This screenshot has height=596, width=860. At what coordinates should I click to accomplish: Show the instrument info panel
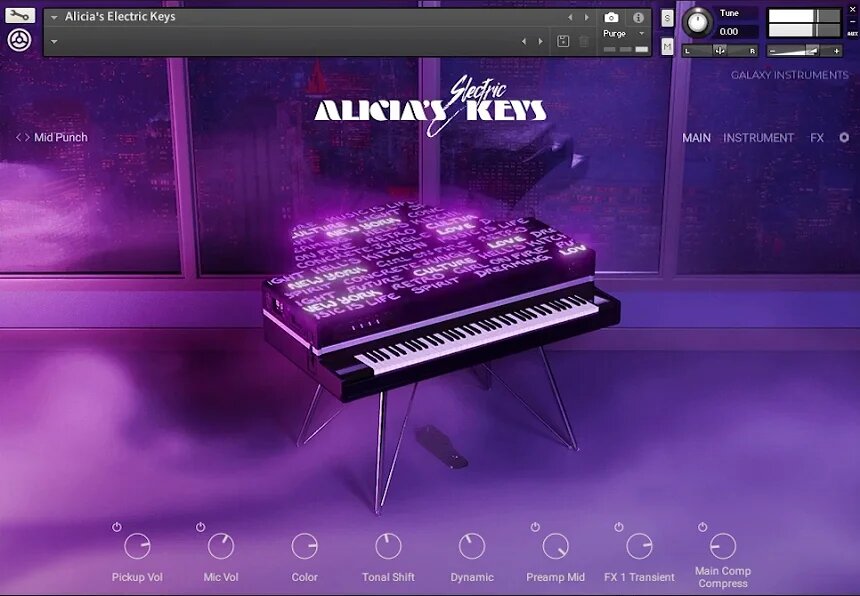coord(638,18)
